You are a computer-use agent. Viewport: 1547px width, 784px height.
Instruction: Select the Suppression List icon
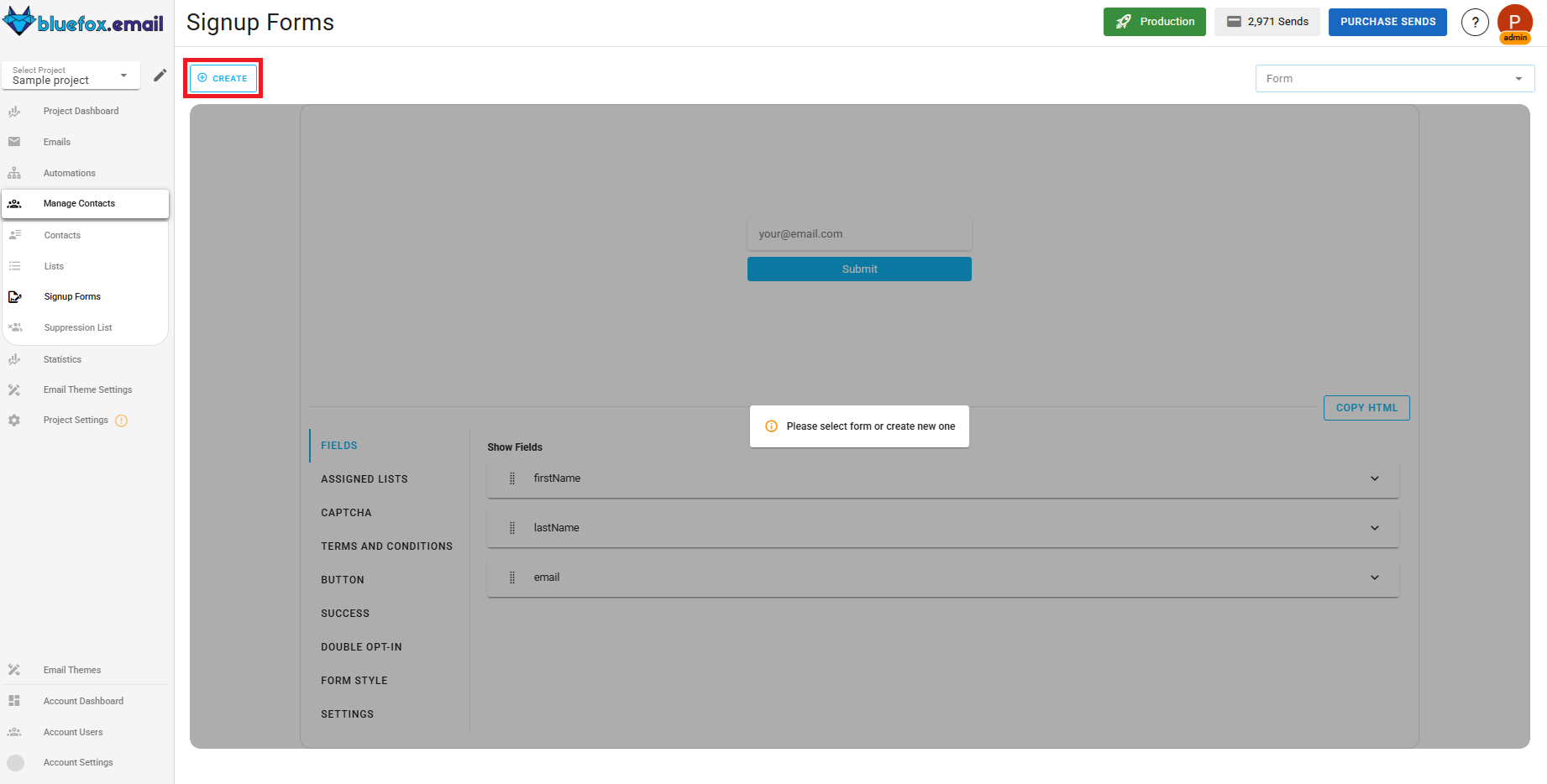(15, 327)
